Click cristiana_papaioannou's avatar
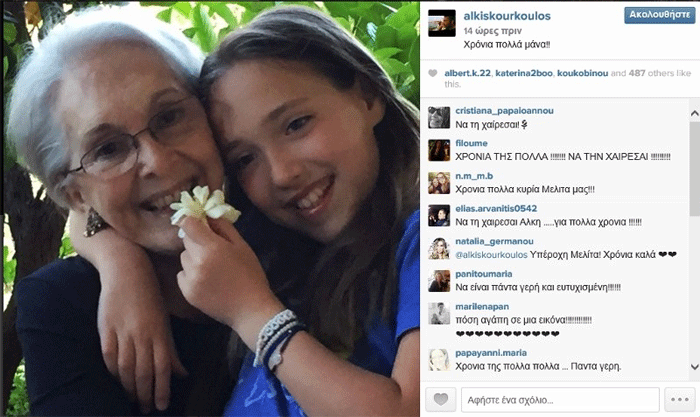Screen dimensions: 700x417 pos(439,117)
